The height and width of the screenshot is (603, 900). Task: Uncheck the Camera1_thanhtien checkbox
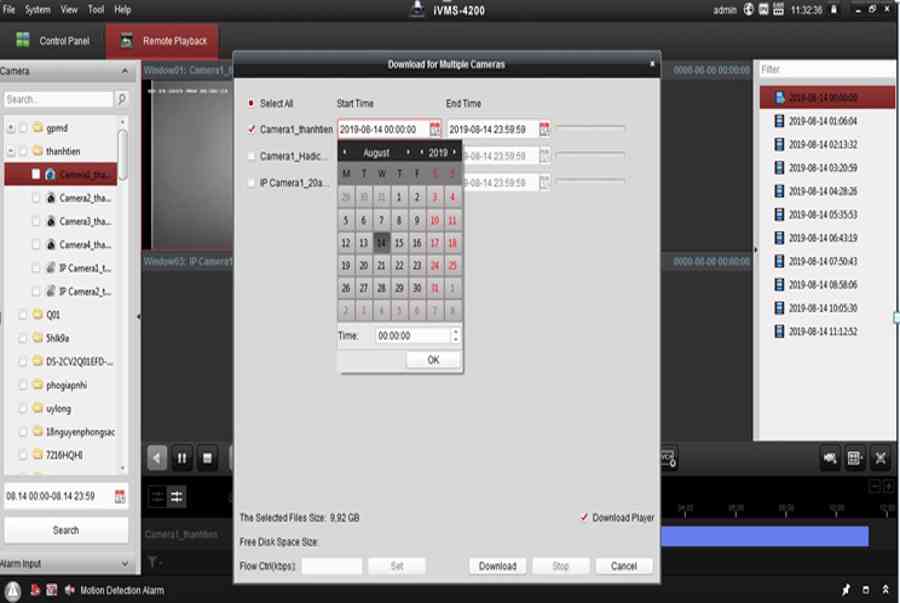[251, 129]
